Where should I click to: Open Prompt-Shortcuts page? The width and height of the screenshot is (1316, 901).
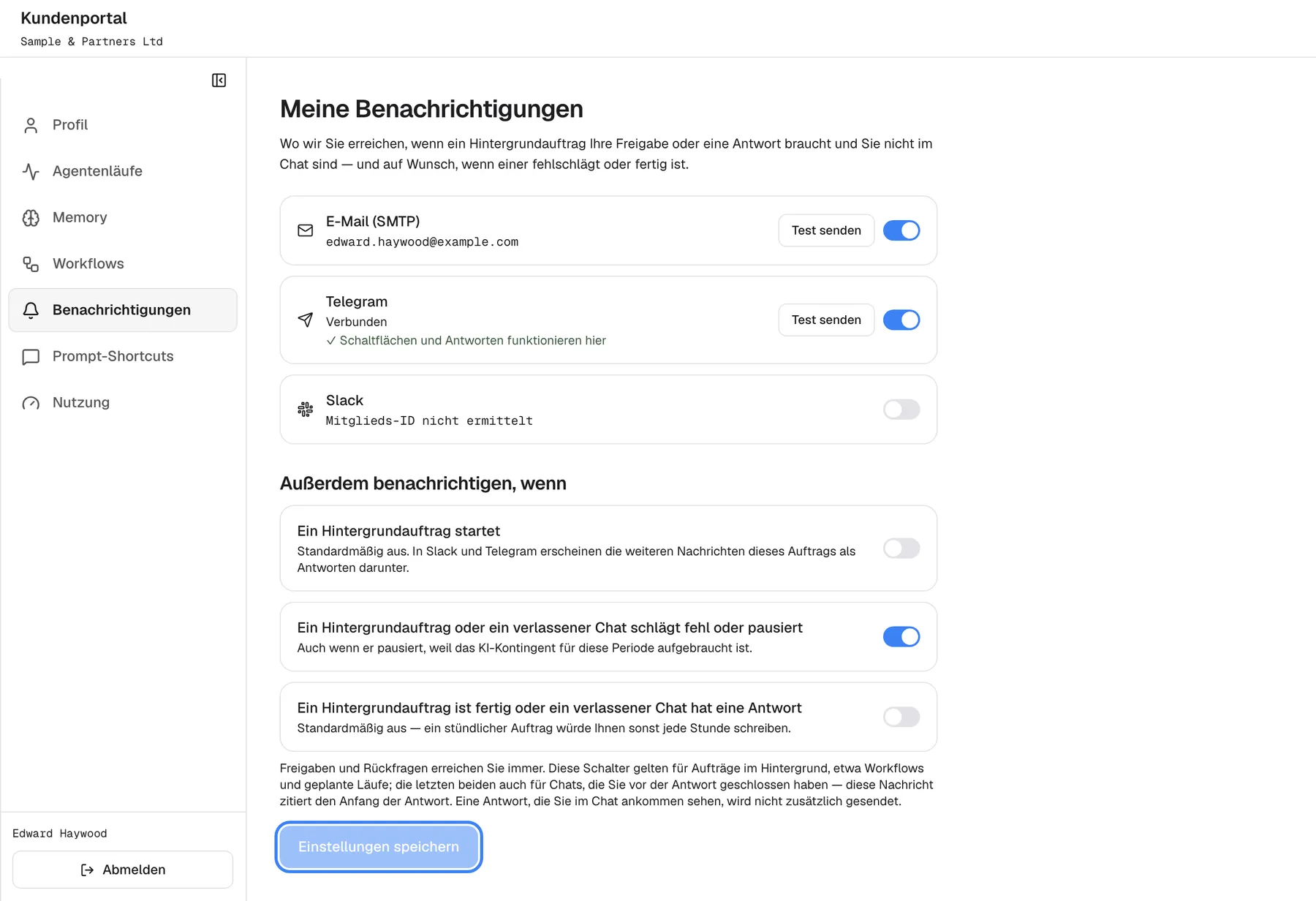point(123,357)
